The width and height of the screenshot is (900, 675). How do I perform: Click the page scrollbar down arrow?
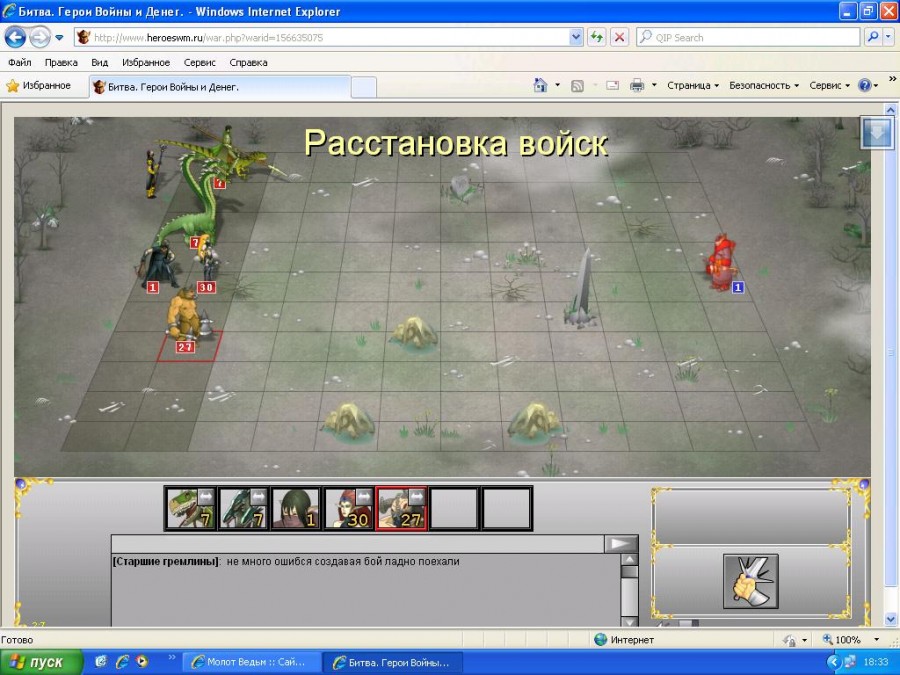coord(890,619)
